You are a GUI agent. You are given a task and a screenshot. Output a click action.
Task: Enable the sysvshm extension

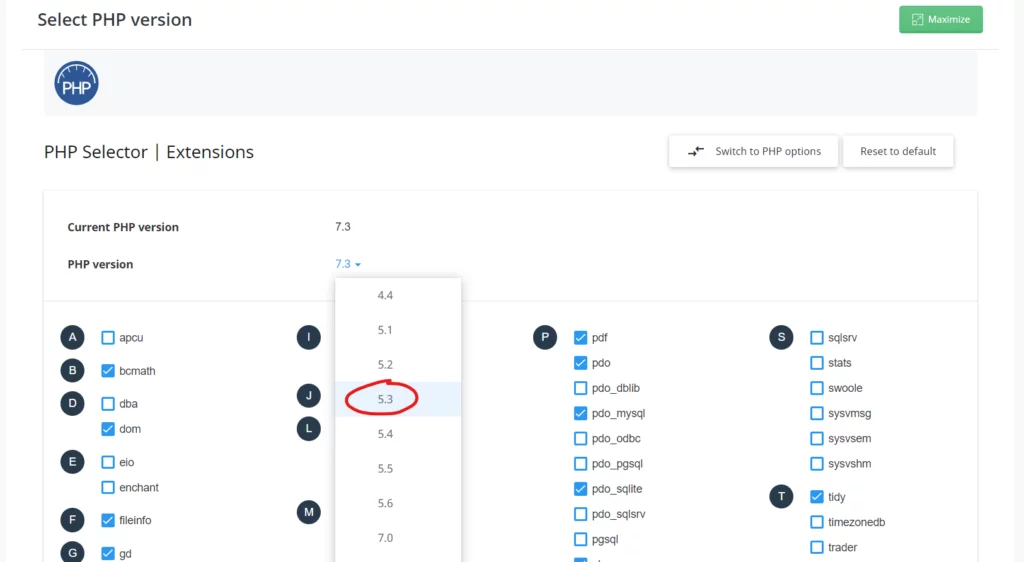[817, 464]
